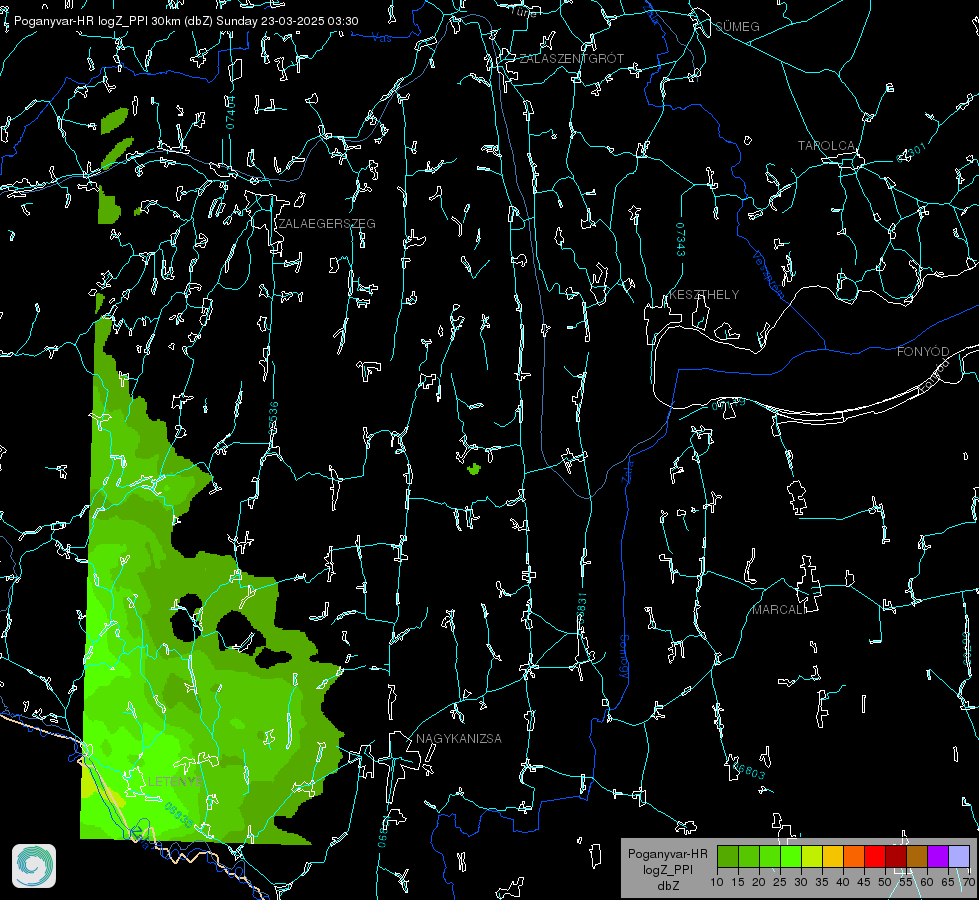The width and height of the screenshot is (979, 900).
Task: Select the 60-65 dBZ purple legend swatch
Action: pyautogui.click(x=938, y=856)
